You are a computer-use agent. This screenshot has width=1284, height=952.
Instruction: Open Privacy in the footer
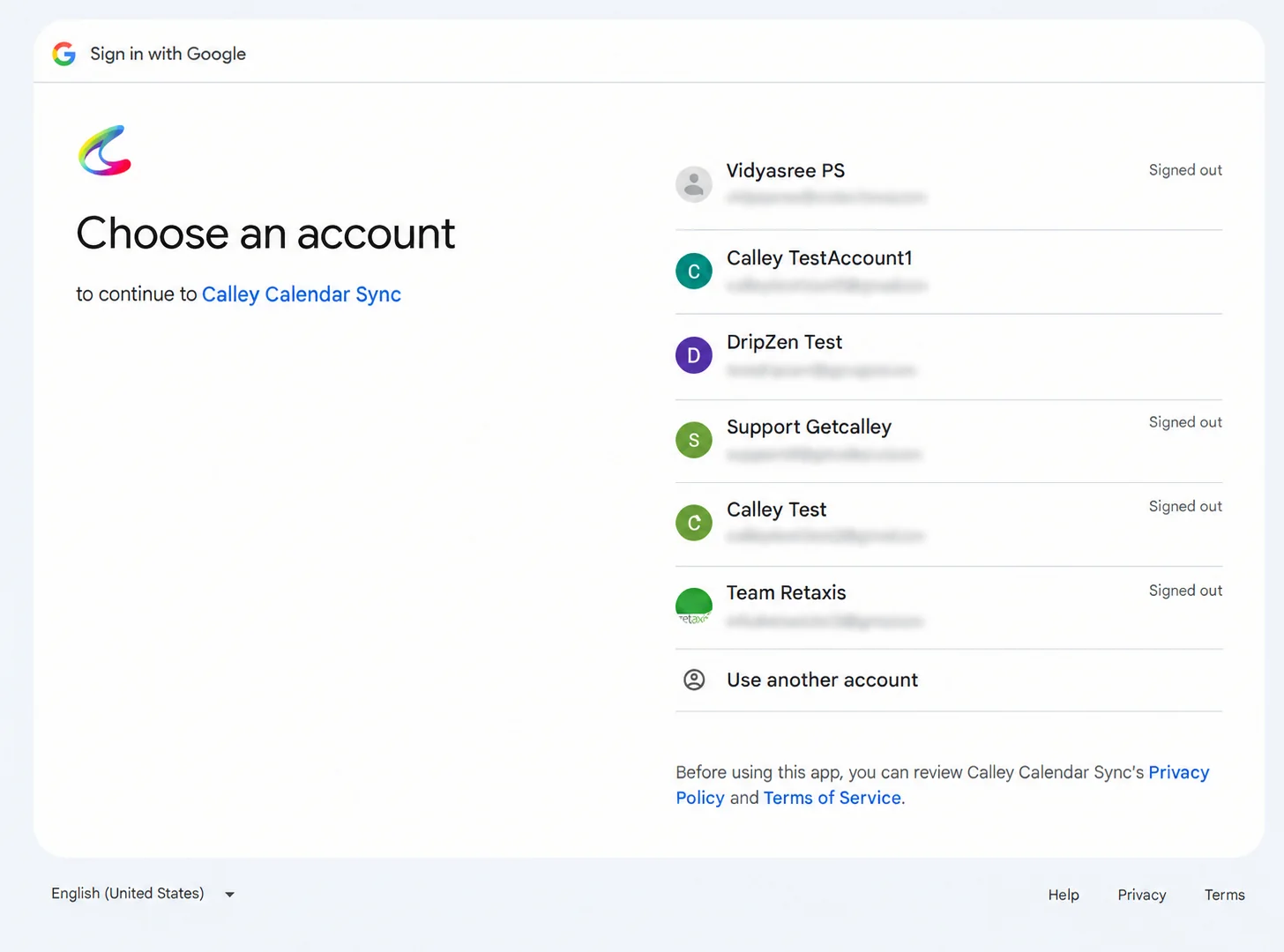[1142, 895]
